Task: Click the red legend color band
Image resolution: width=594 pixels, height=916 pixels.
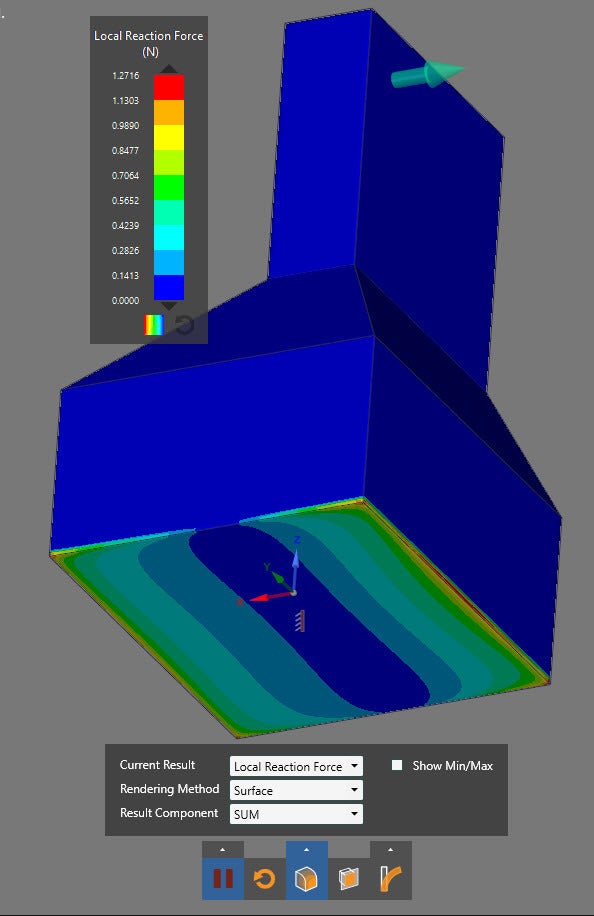Action: click(169, 87)
